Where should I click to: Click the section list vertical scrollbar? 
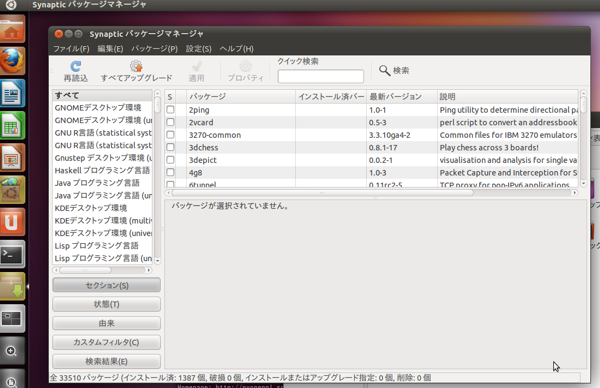click(157, 177)
